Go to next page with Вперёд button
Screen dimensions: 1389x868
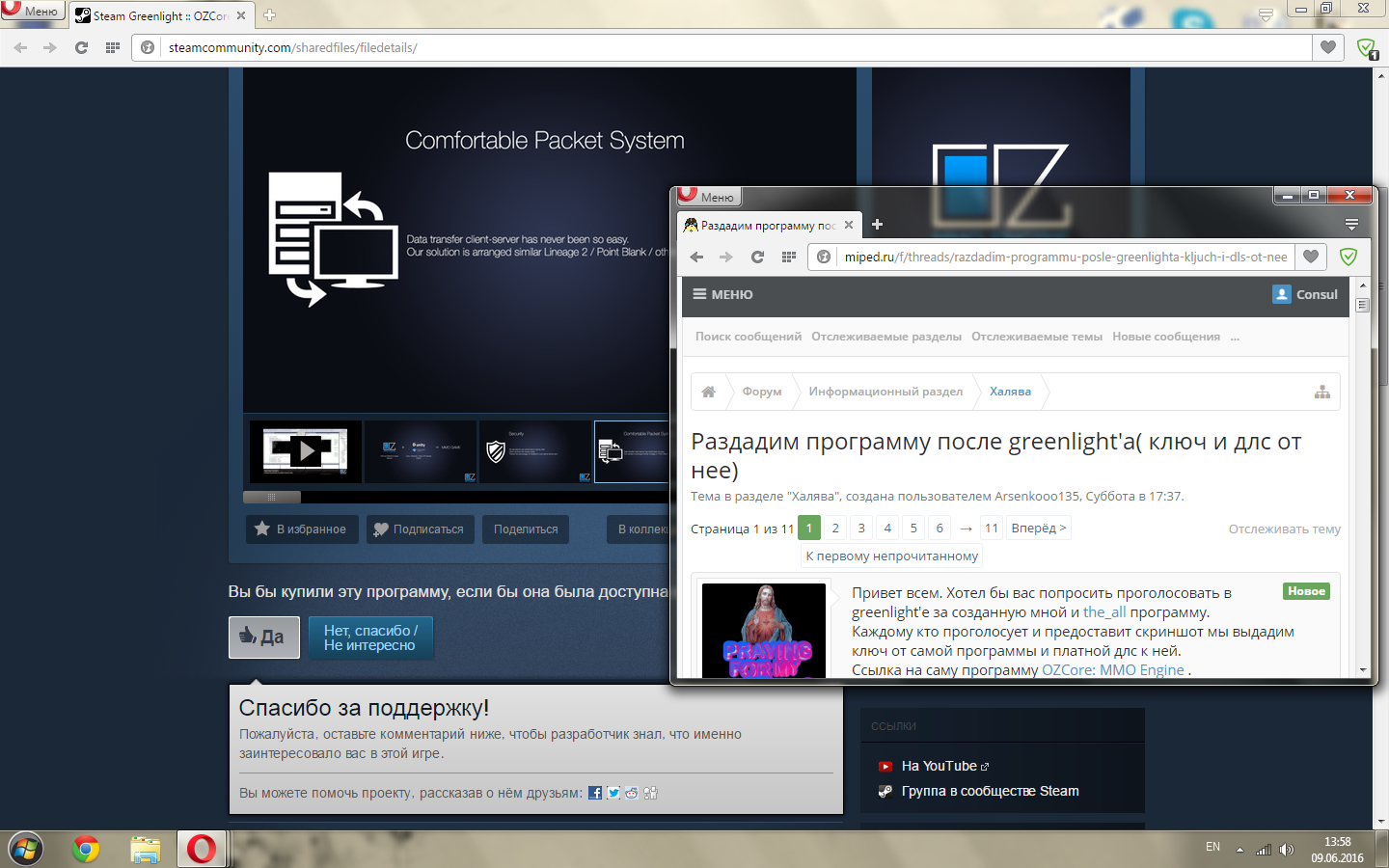pos(1039,528)
